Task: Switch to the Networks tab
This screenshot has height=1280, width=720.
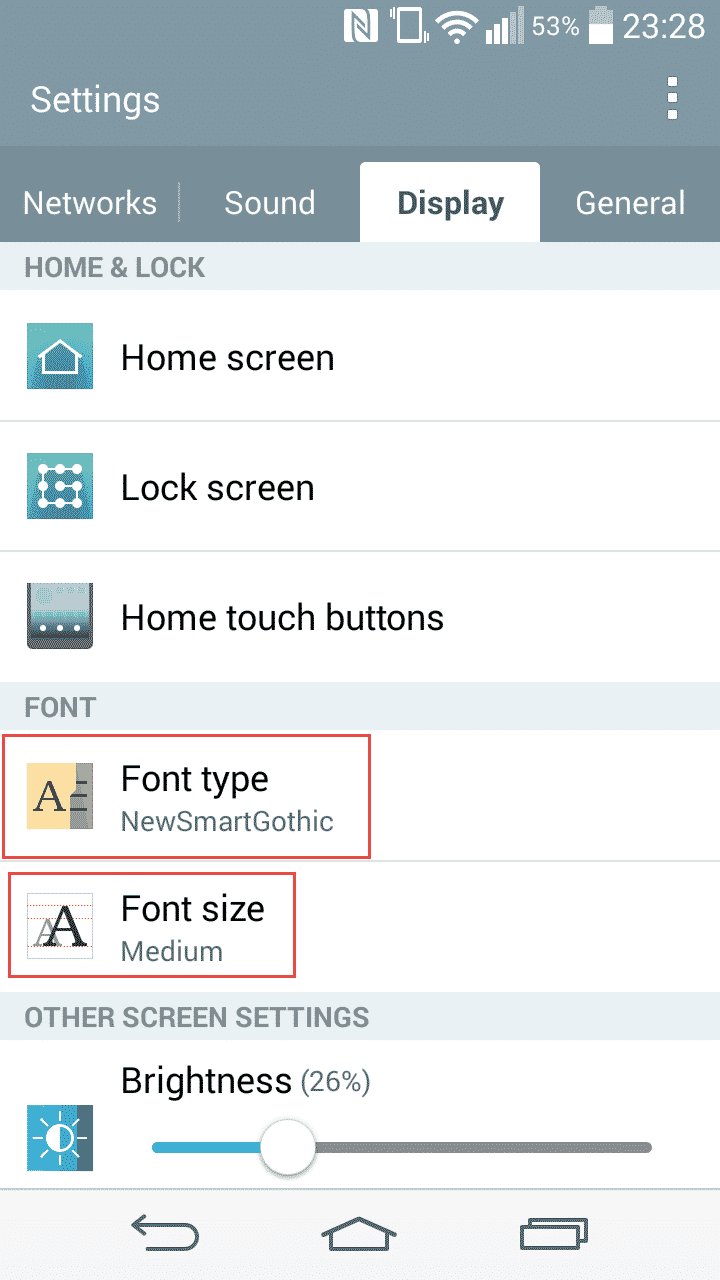Action: point(90,203)
